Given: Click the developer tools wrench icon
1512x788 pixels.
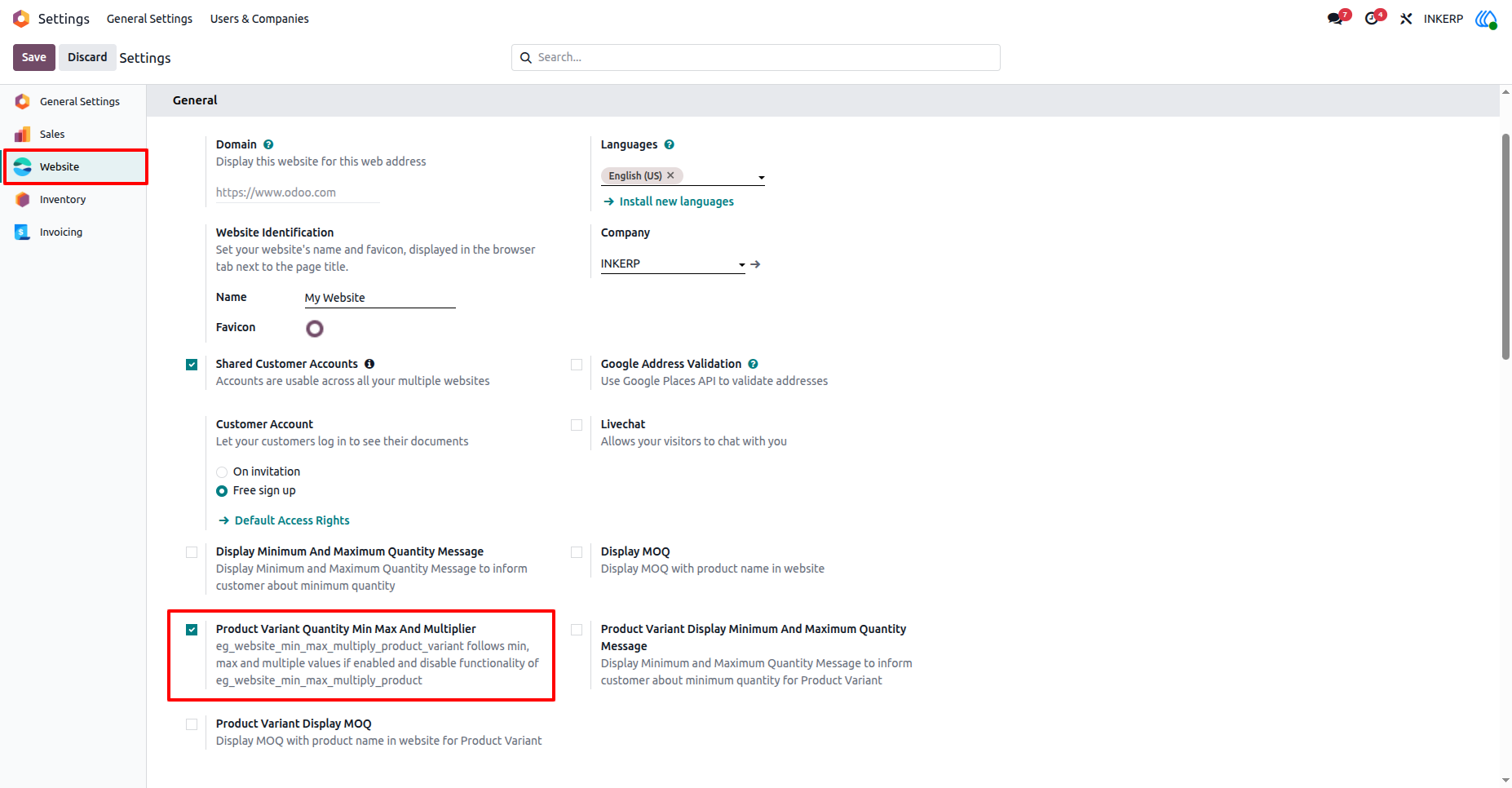Looking at the screenshot, I should tap(1406, 19).
